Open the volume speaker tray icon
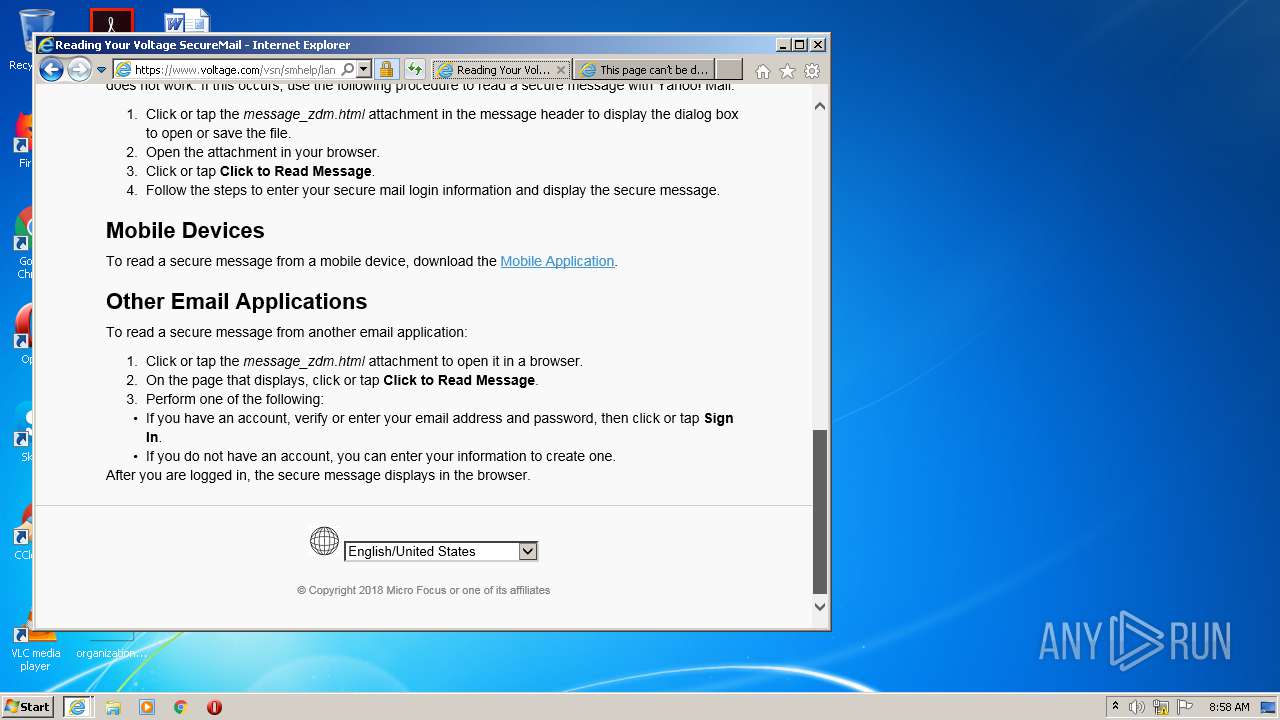Viewport: 1280px width, 720px height. click(x=1137, y=707)
